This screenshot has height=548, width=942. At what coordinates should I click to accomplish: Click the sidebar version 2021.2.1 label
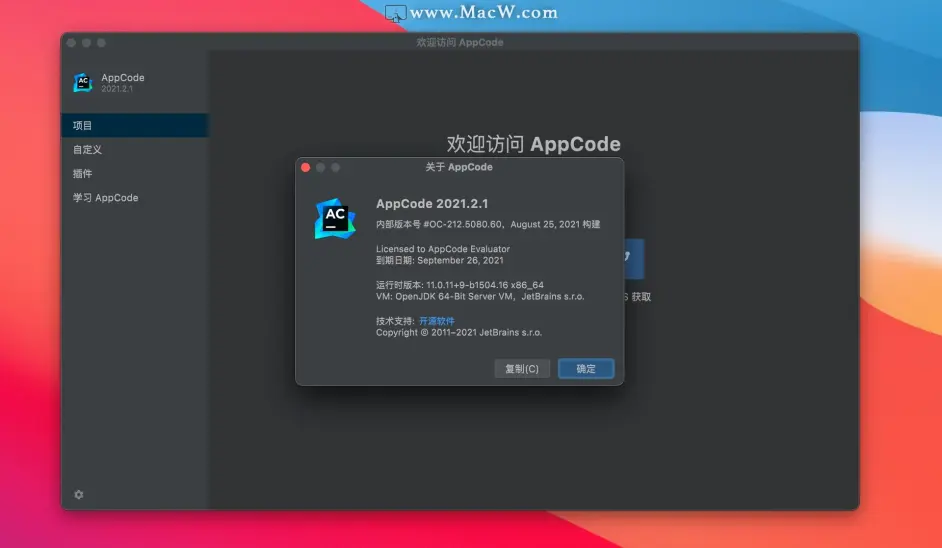117,89
